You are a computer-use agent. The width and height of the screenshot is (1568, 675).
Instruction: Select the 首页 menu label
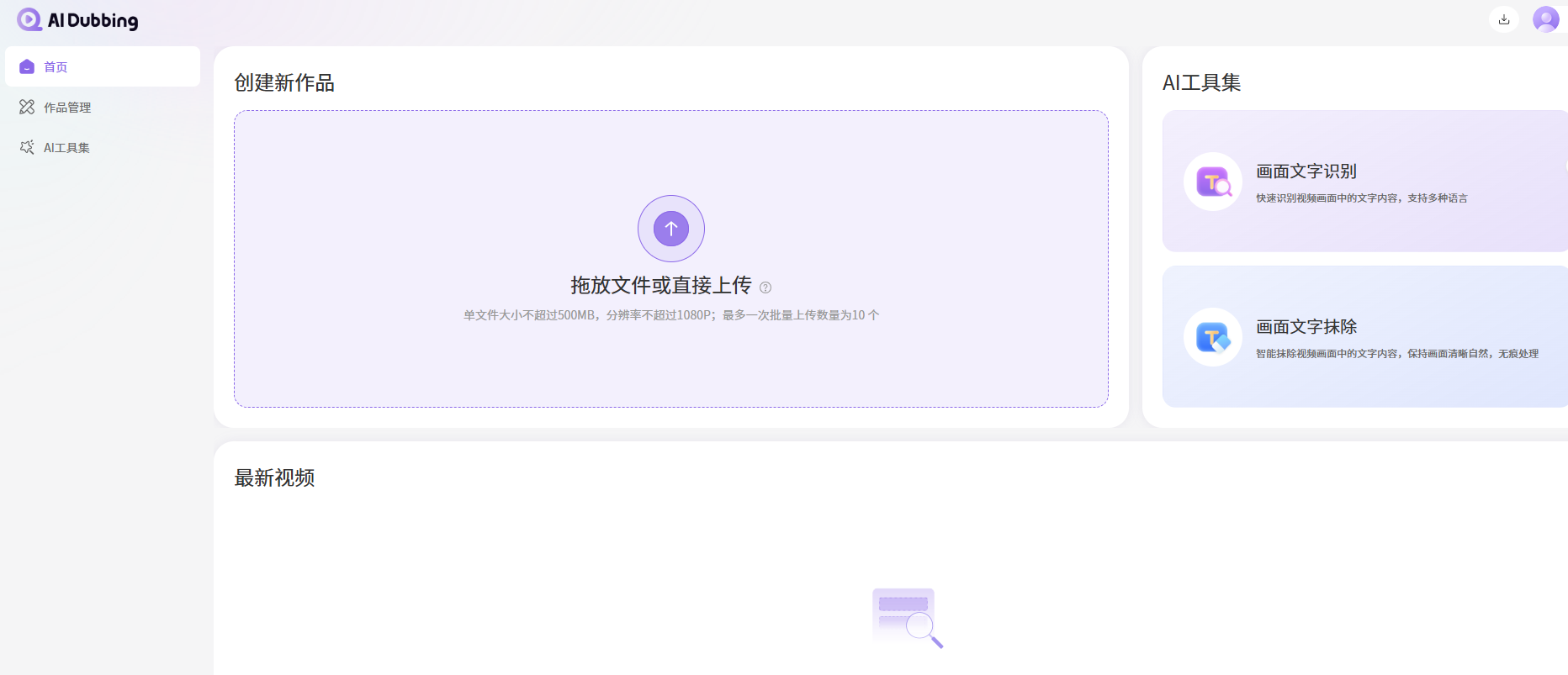[56, 67]
